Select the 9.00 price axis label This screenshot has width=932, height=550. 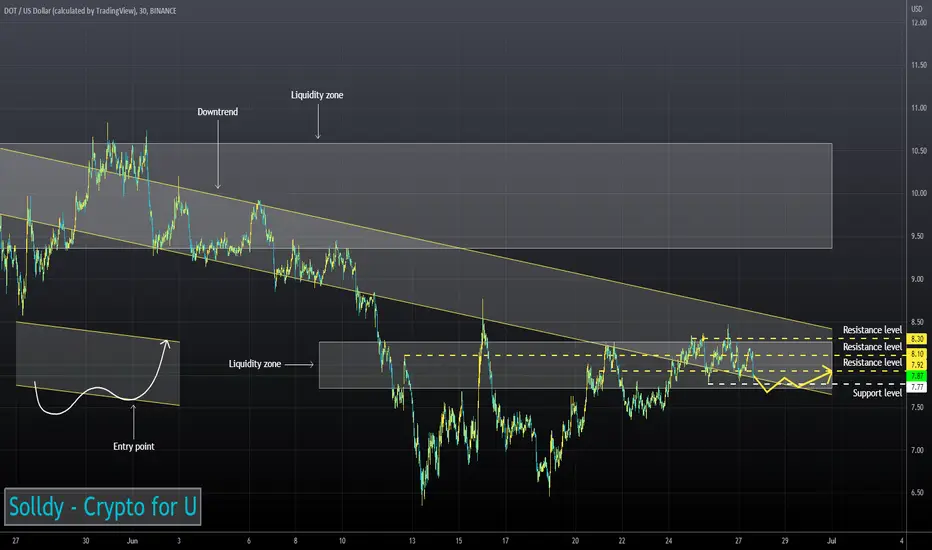point(918,279)
